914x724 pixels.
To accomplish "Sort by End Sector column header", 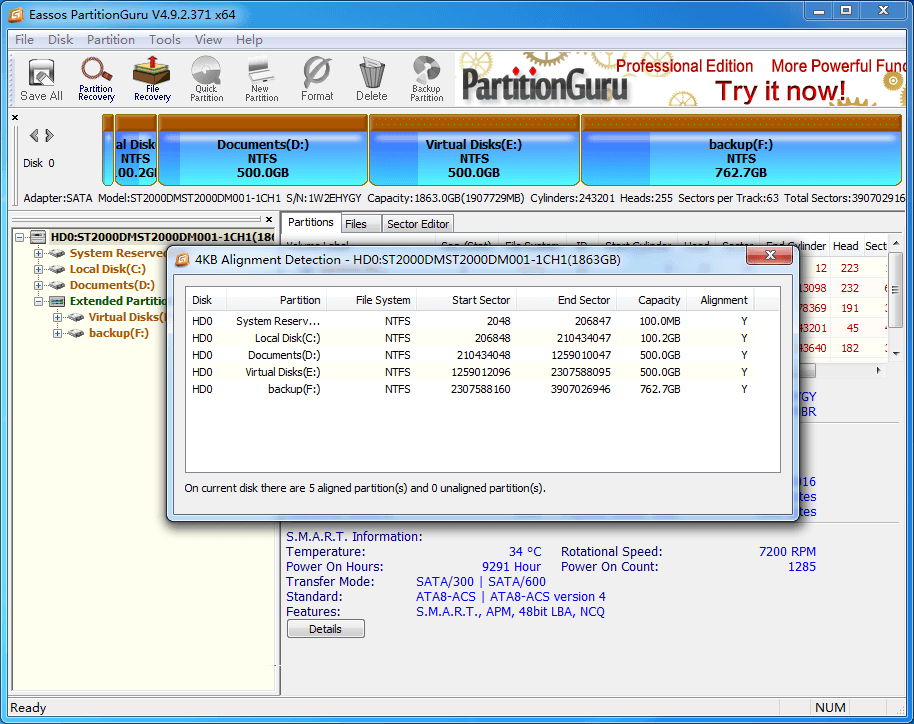I will tap(566, 300).
